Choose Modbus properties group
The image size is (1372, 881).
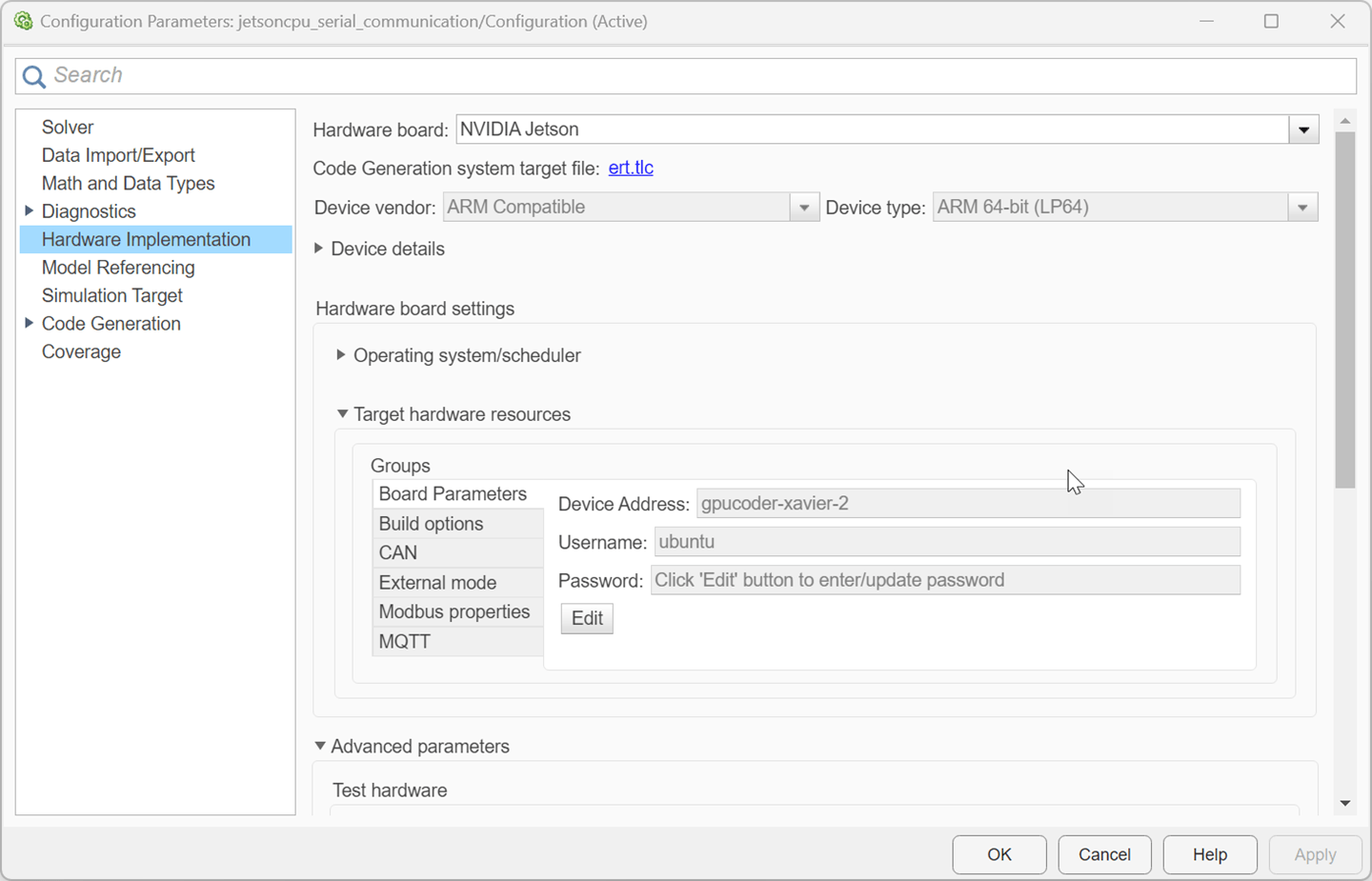(x=454, y=612)
